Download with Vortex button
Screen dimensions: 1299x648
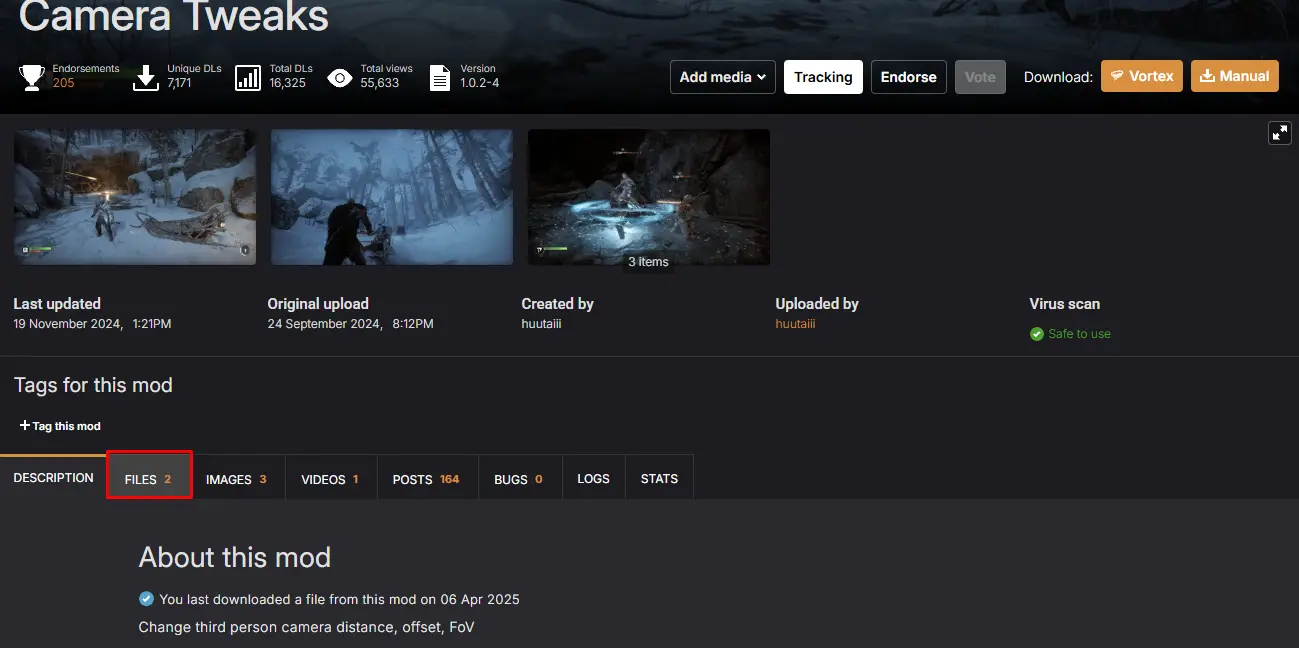point(1142,76)
